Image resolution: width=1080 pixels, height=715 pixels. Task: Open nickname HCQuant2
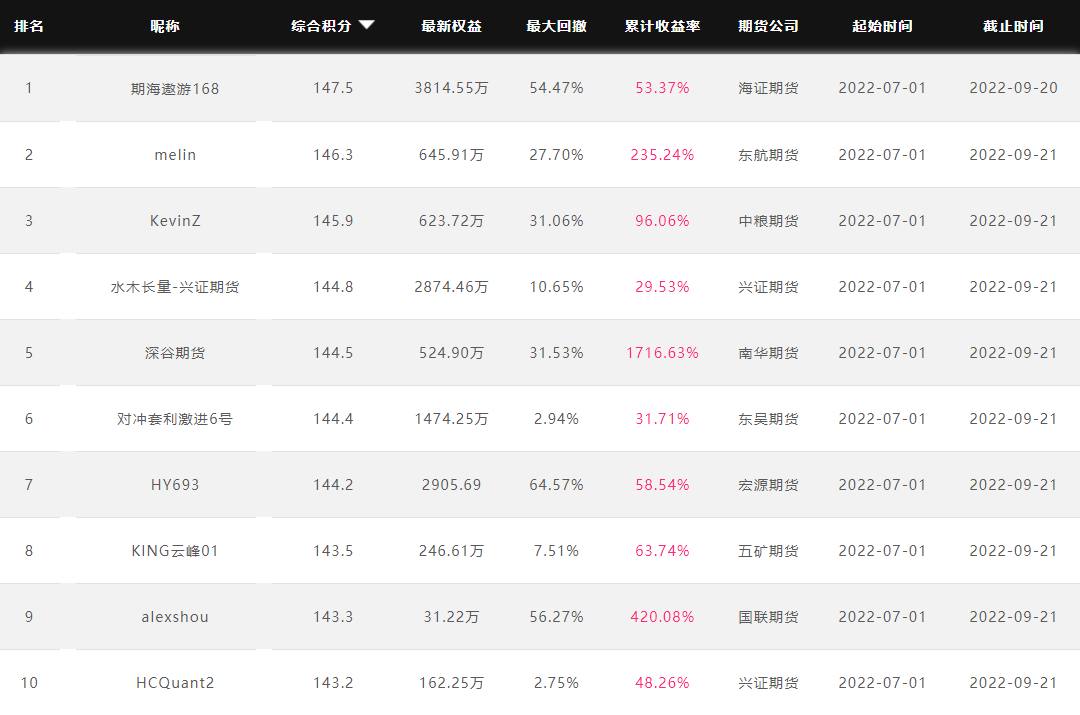coord(175,683)
